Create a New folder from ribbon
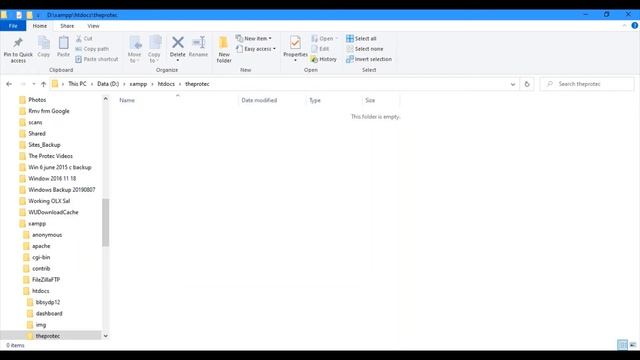640x360 pixels. pos(224,49)
